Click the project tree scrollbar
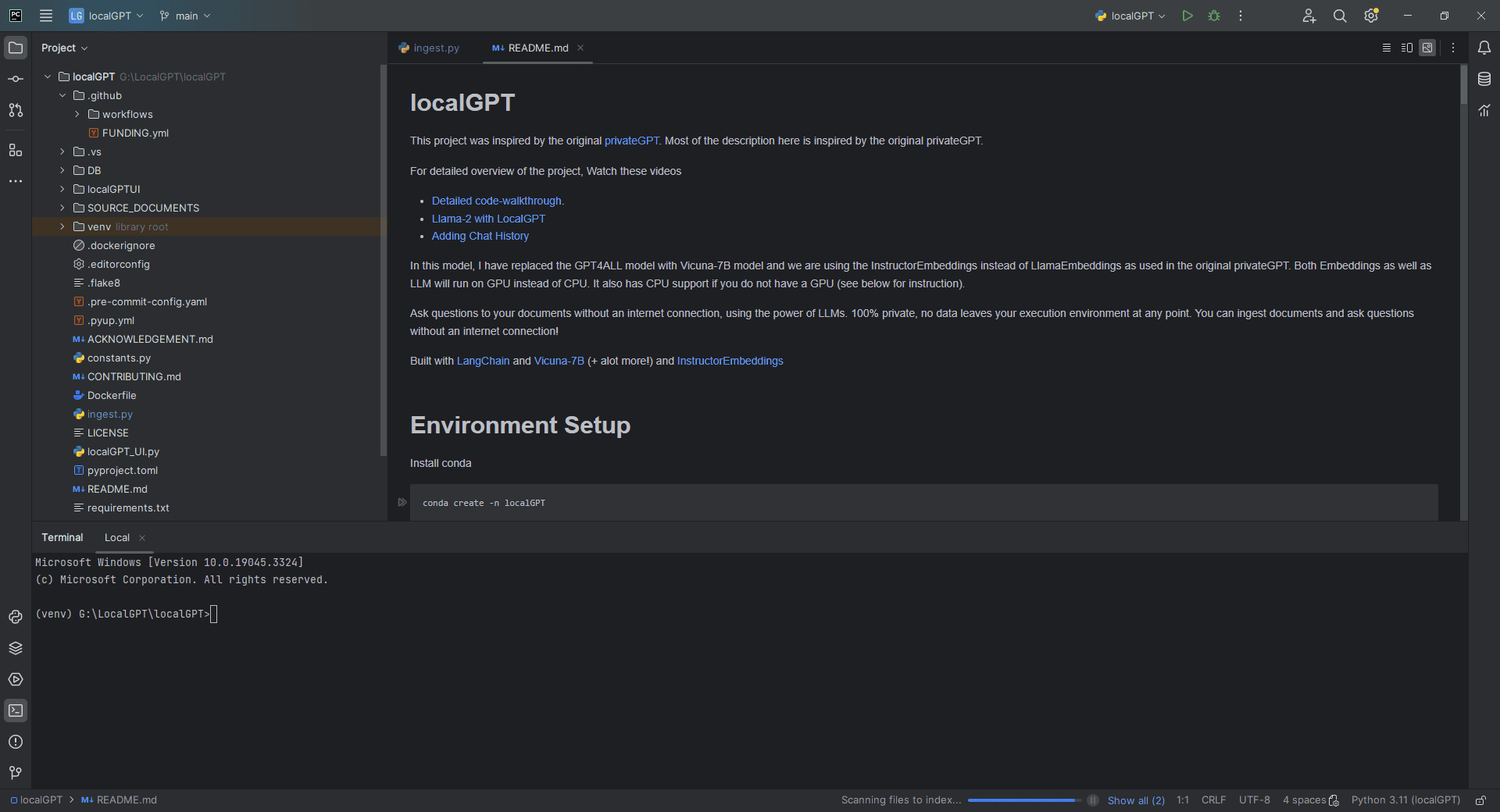Viewport: 1500px width, 812px height. 383,262
